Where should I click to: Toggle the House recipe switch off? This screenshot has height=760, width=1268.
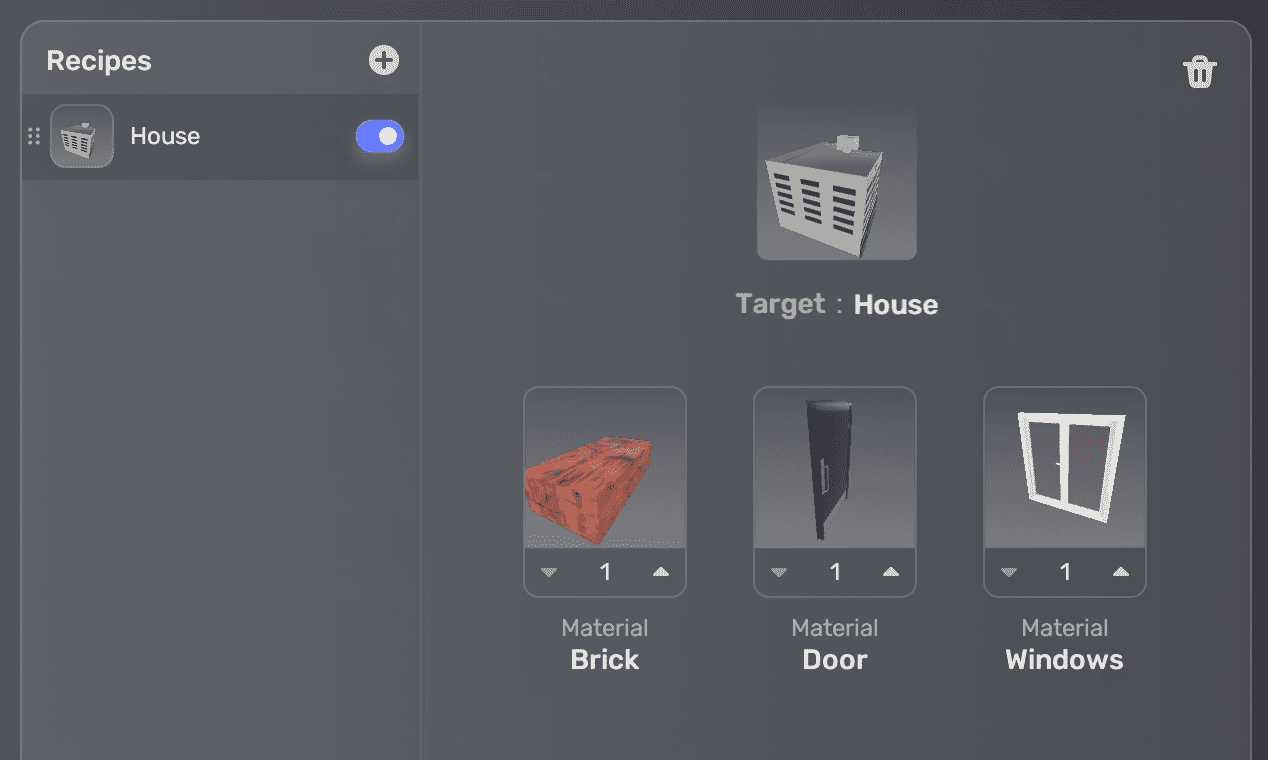[x=380, y=136]
